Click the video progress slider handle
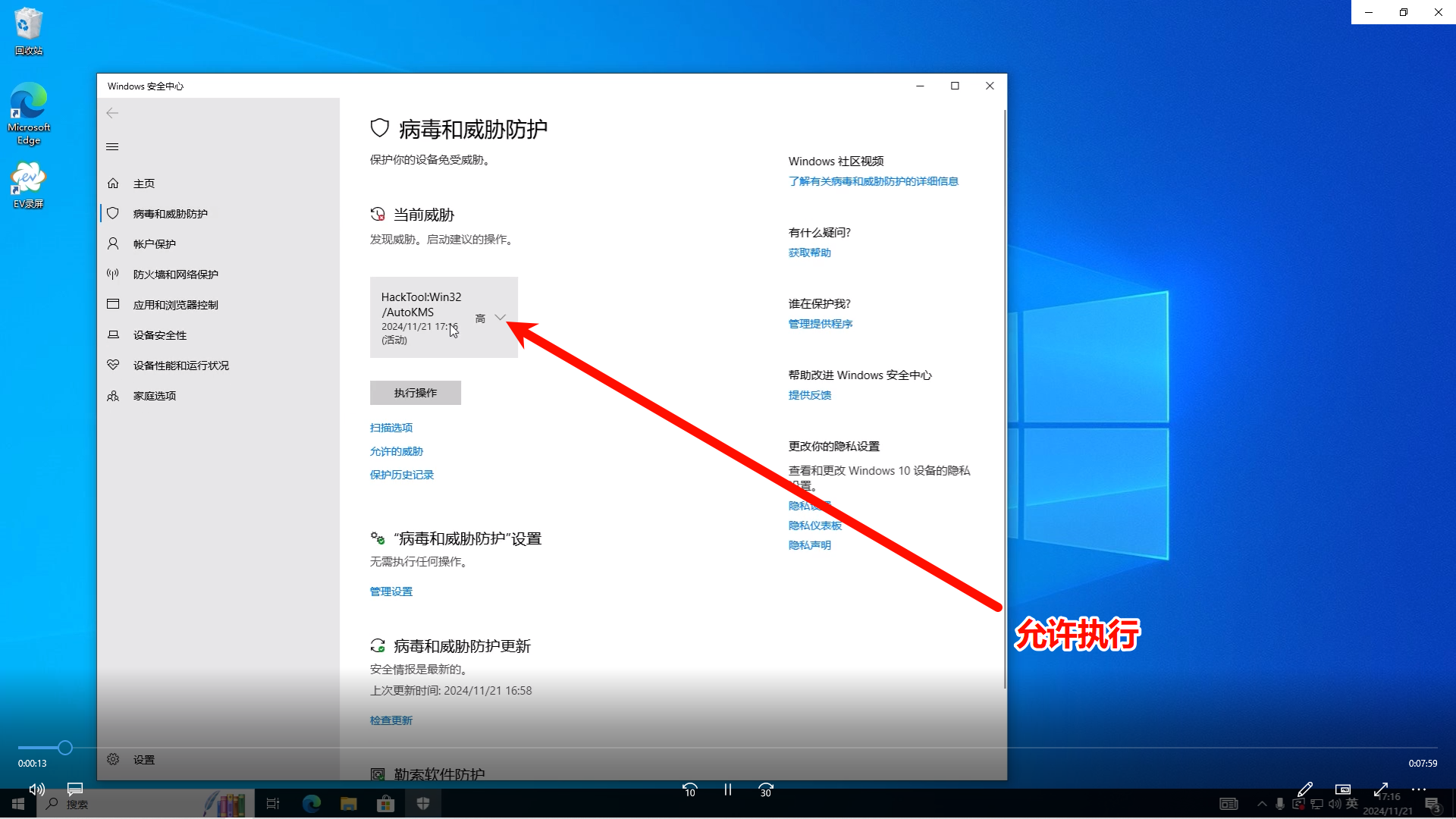Screen dimensions: 1456x819 [x=65, y=748]
